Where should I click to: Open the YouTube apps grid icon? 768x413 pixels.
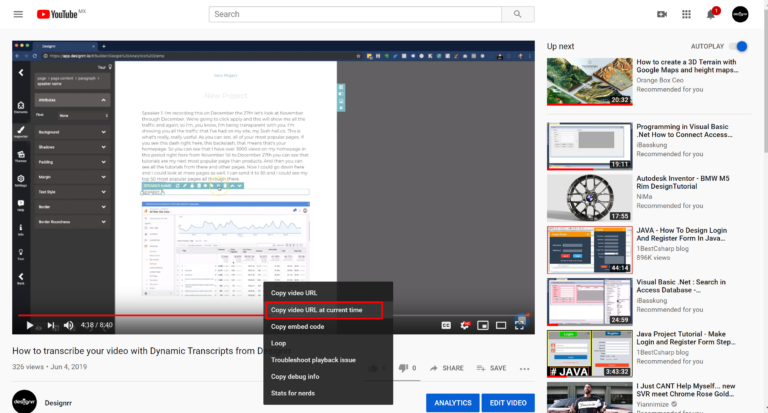click(x=686, y=14)
